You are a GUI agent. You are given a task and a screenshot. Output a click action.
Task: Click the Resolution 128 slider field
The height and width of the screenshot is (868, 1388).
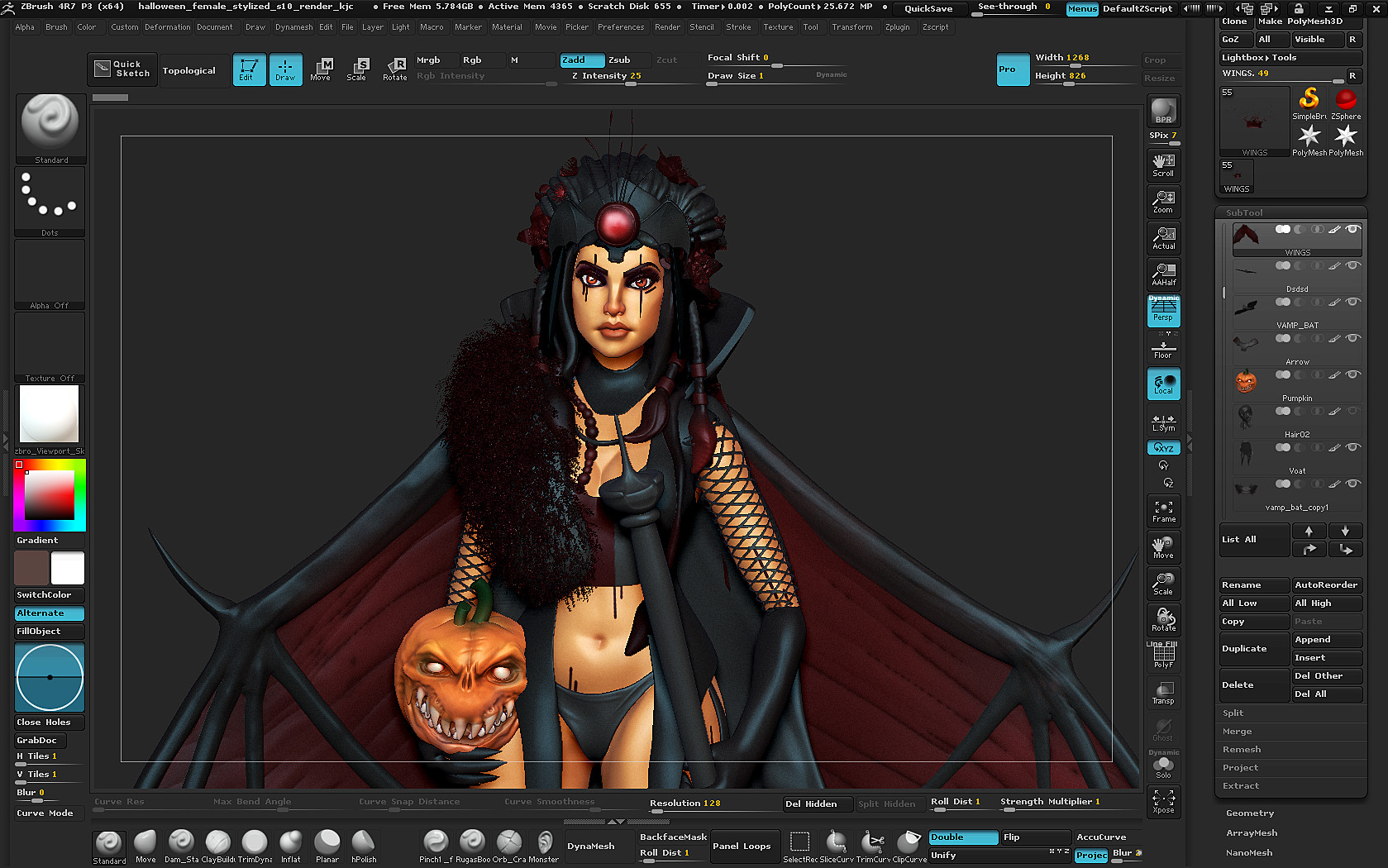pyautogui.click(x=713, y=804)
